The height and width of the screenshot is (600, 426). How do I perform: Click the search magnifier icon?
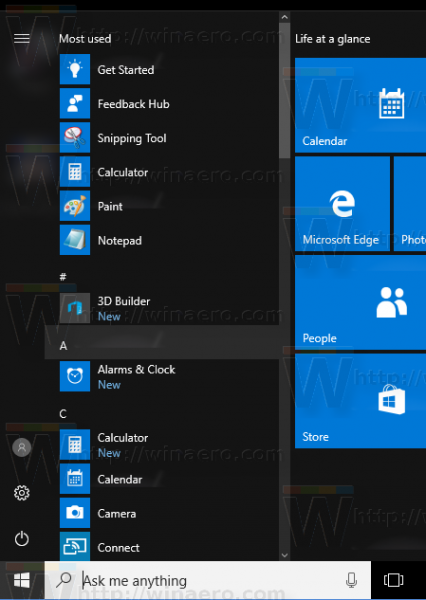pos(64,580)
